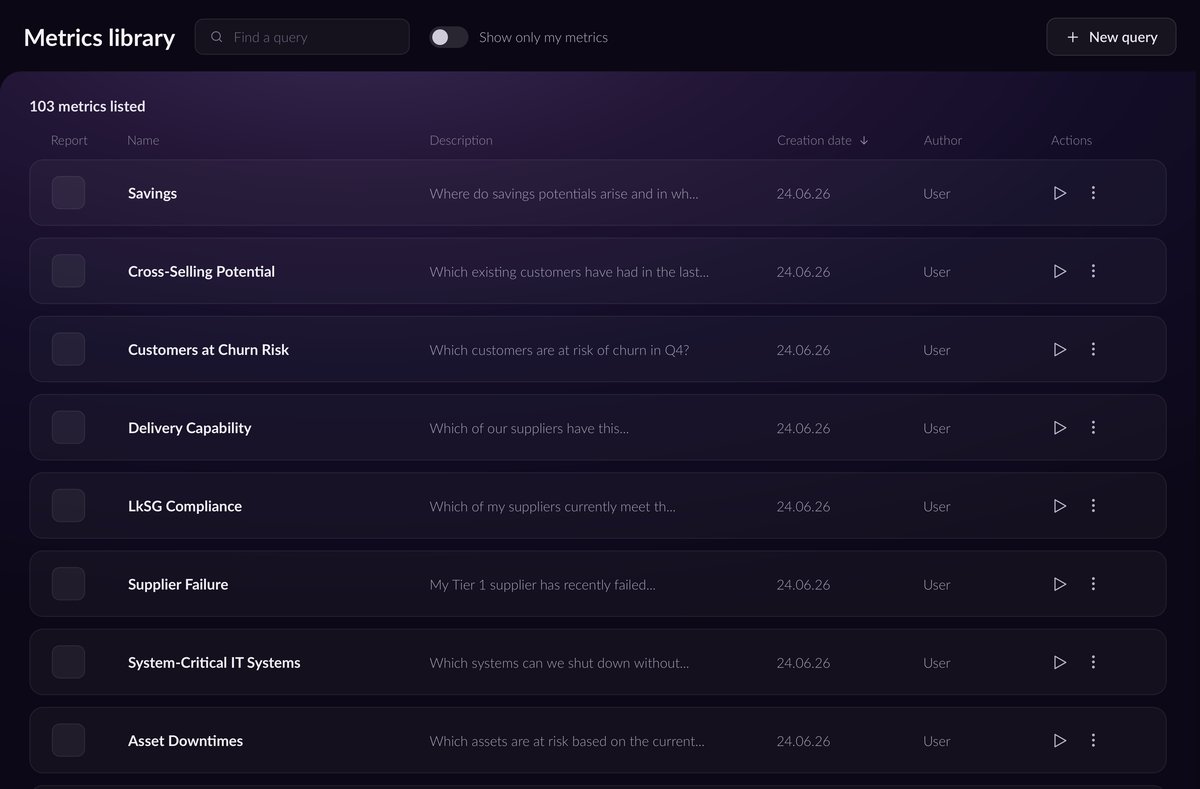Image resolution: width=1200 pixels, height=789 pixels.
Task: Run the Delivery Capability query
Action: (1060, 427)
